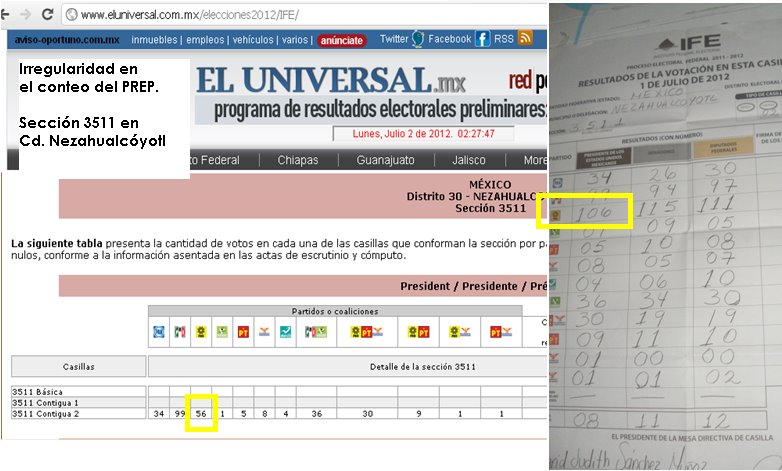Click the PRD-Movimiento Ciudadano coalition icon
The image size is (782, 471).
click(x=460, y=332)
